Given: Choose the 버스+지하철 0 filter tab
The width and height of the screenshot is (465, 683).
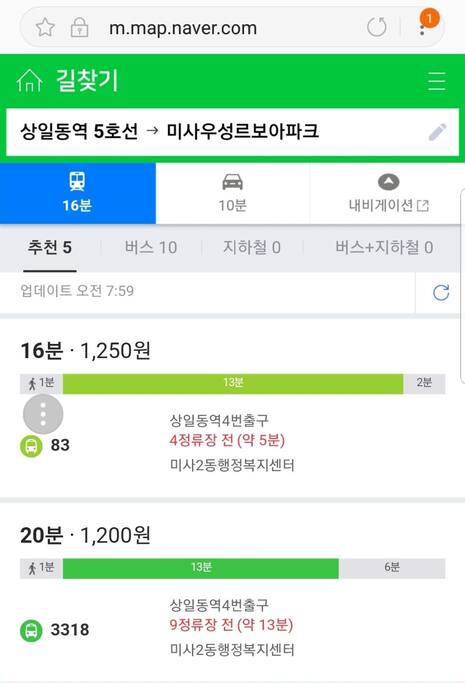Looking at the screenshot, I should [x=384, y=248].
